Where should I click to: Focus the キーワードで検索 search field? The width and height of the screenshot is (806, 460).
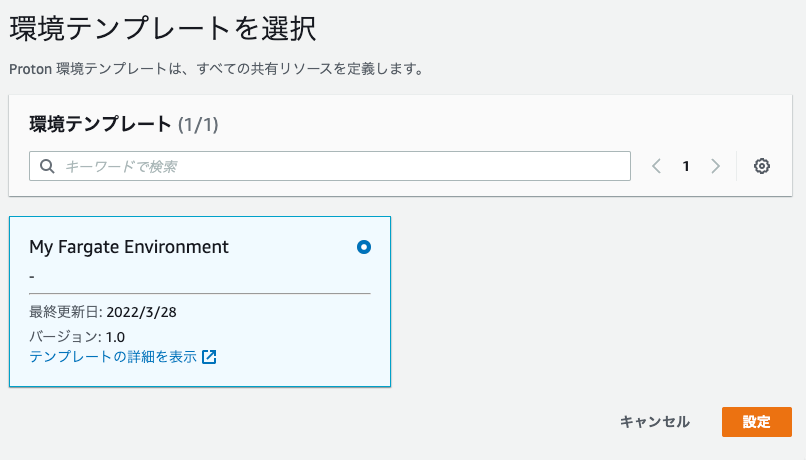(x=329, y=166)
